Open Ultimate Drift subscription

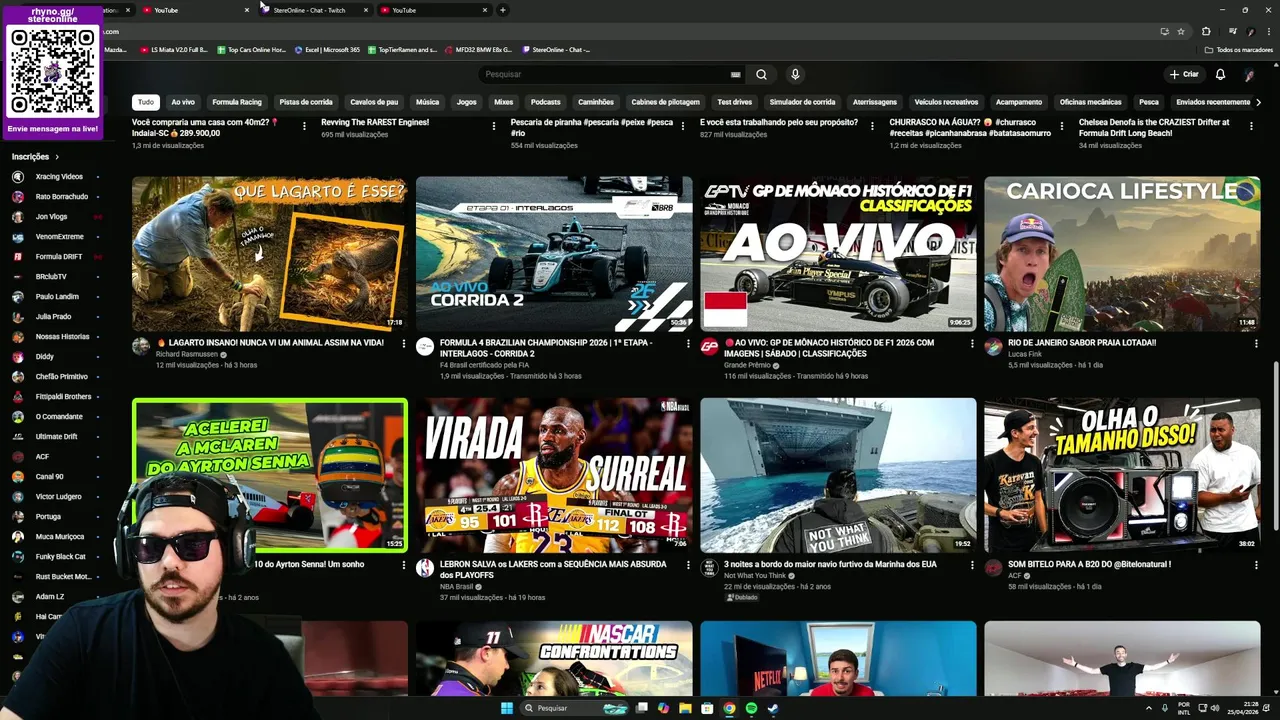(x=57, y=437)
